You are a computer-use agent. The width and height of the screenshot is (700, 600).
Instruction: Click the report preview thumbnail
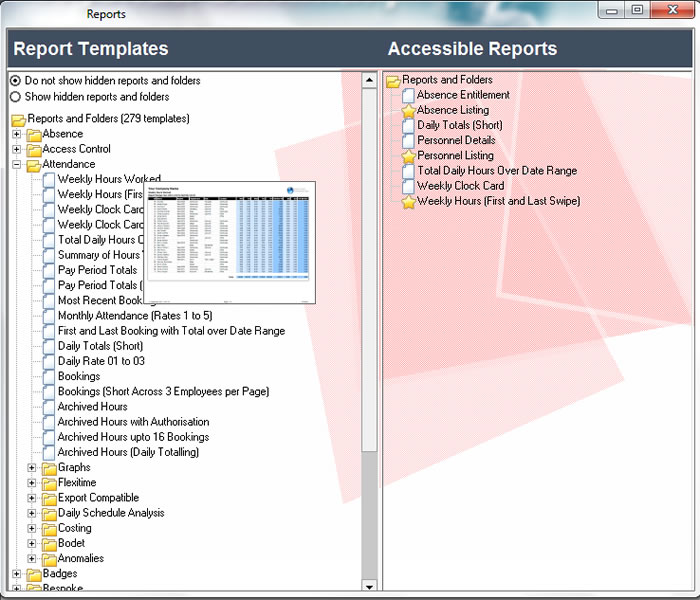(x=230, y=242)
